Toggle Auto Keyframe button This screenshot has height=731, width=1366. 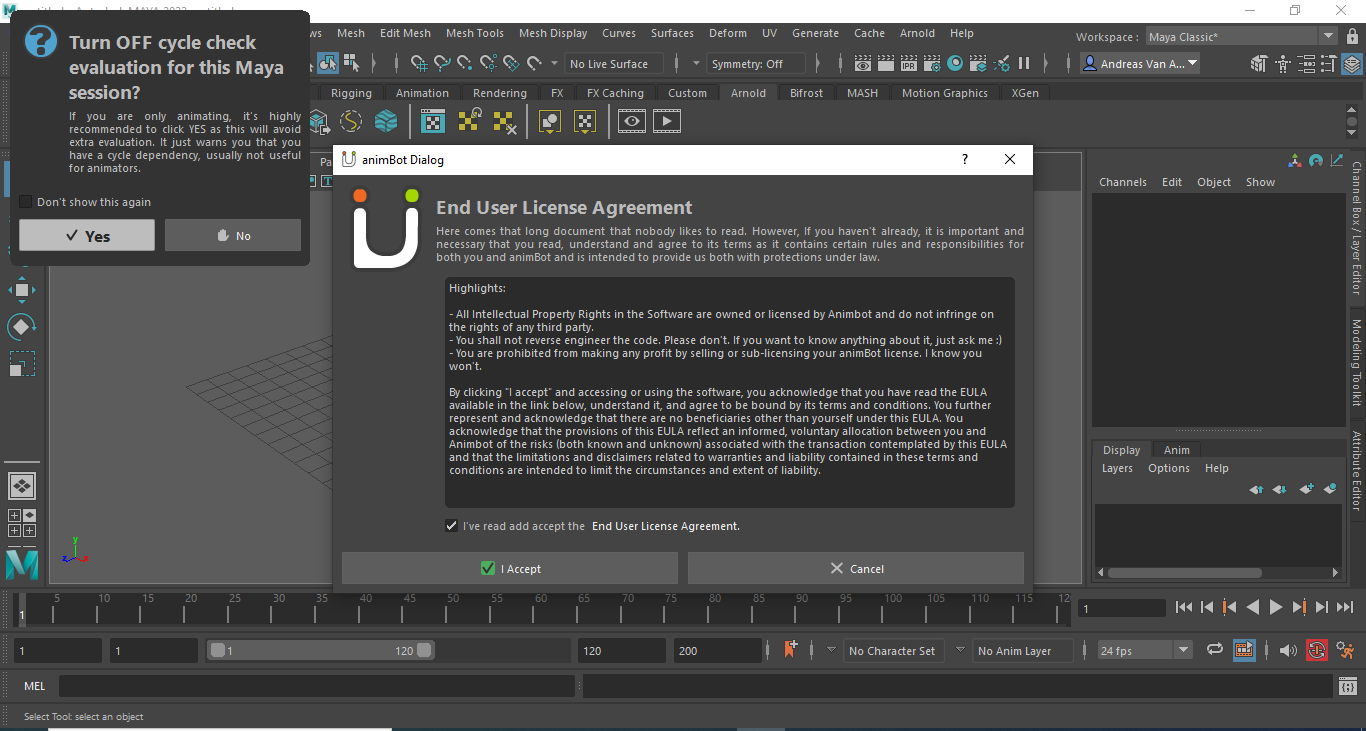tap(1317, 650)
